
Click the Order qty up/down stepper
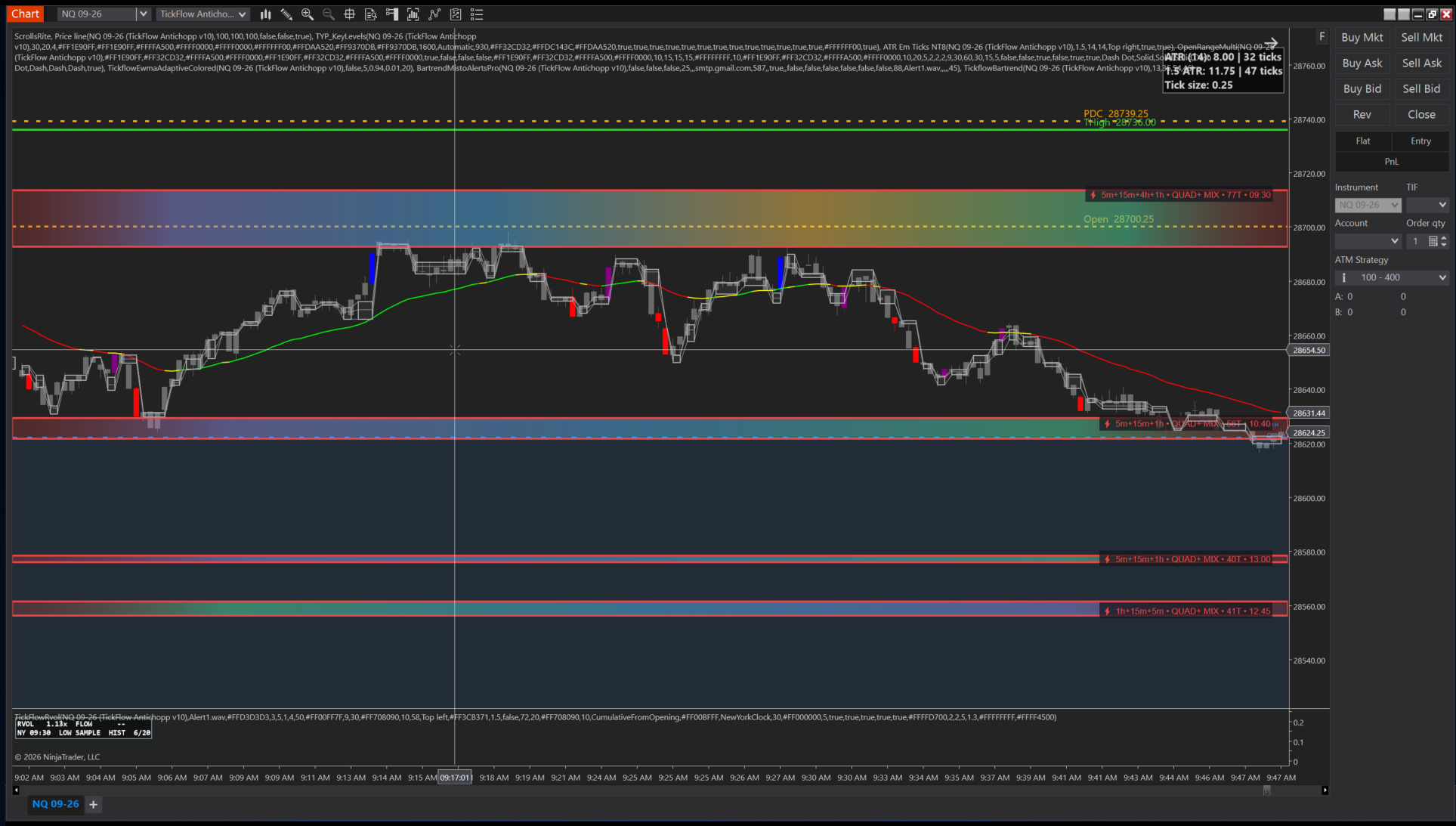[1444, 241]
